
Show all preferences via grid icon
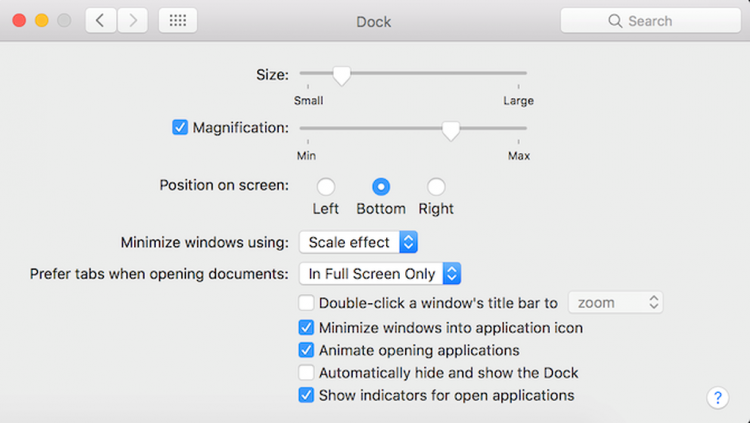pos(178,21)
